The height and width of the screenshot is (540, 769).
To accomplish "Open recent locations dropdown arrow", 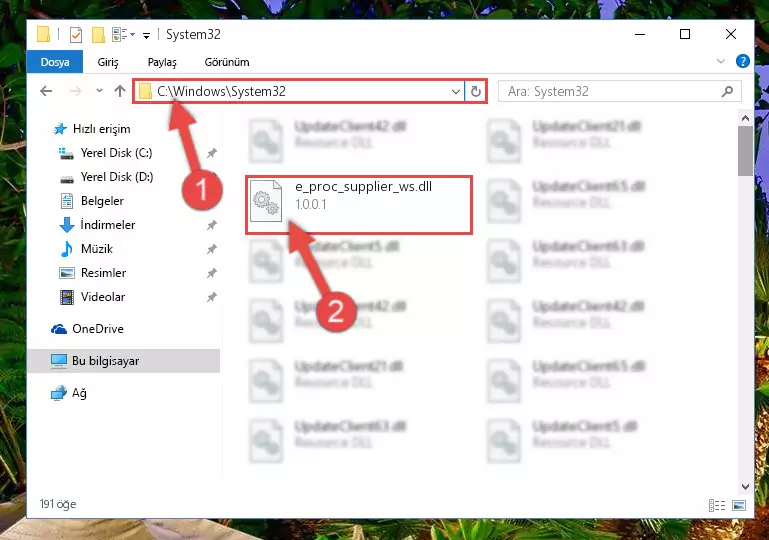I will click(100, 91).
